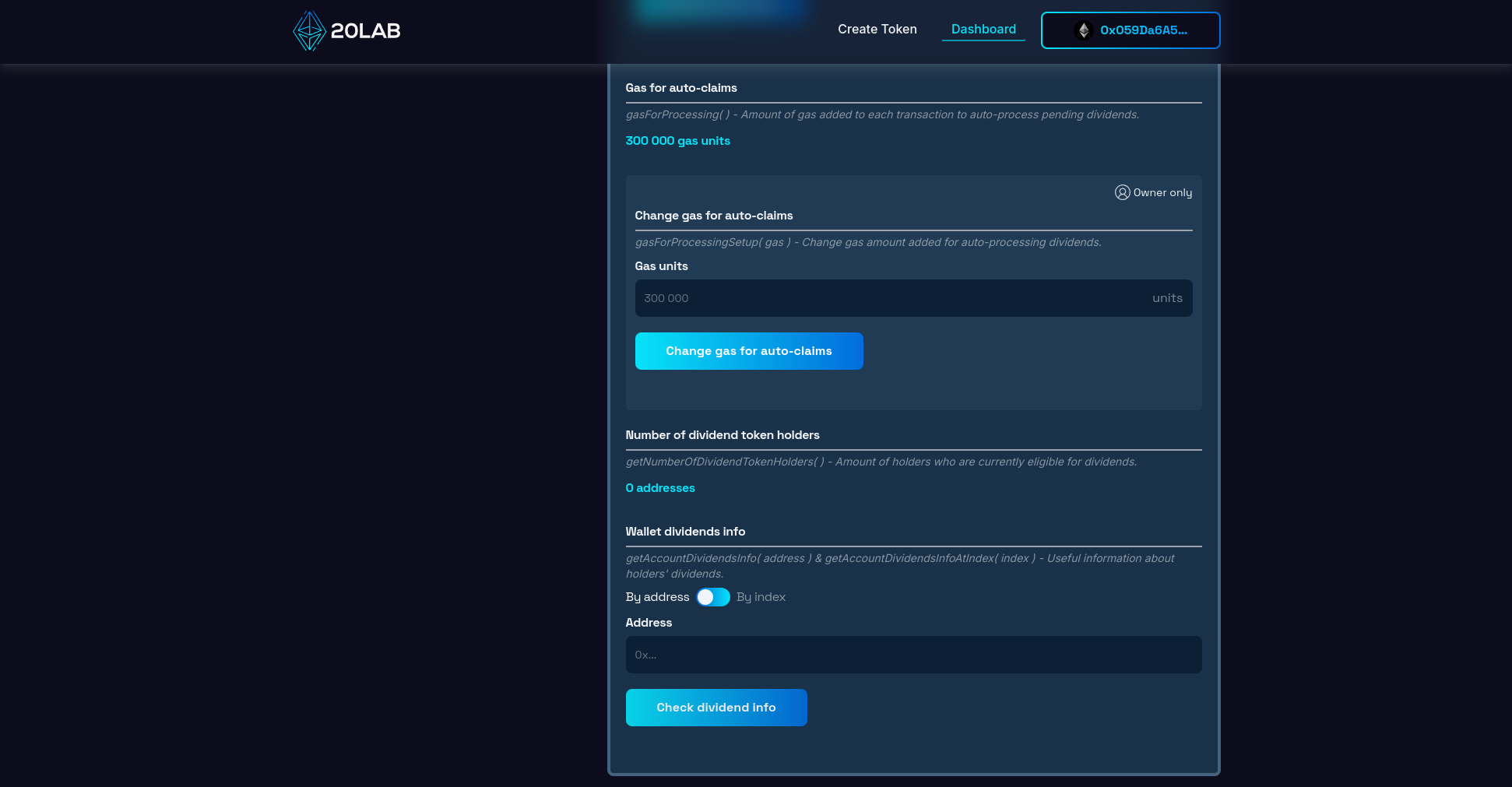Click the Owner only user icon

tap(1122, 192)
